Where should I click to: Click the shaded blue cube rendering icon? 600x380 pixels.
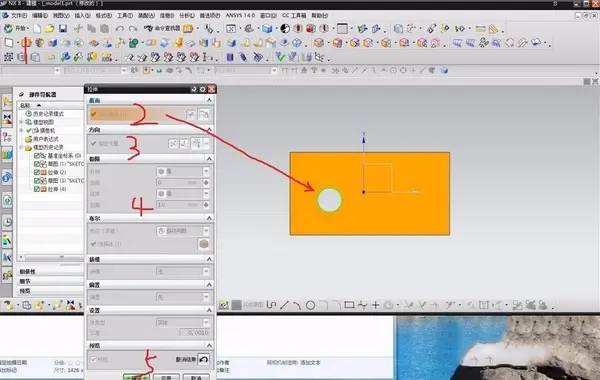[267, 29]
